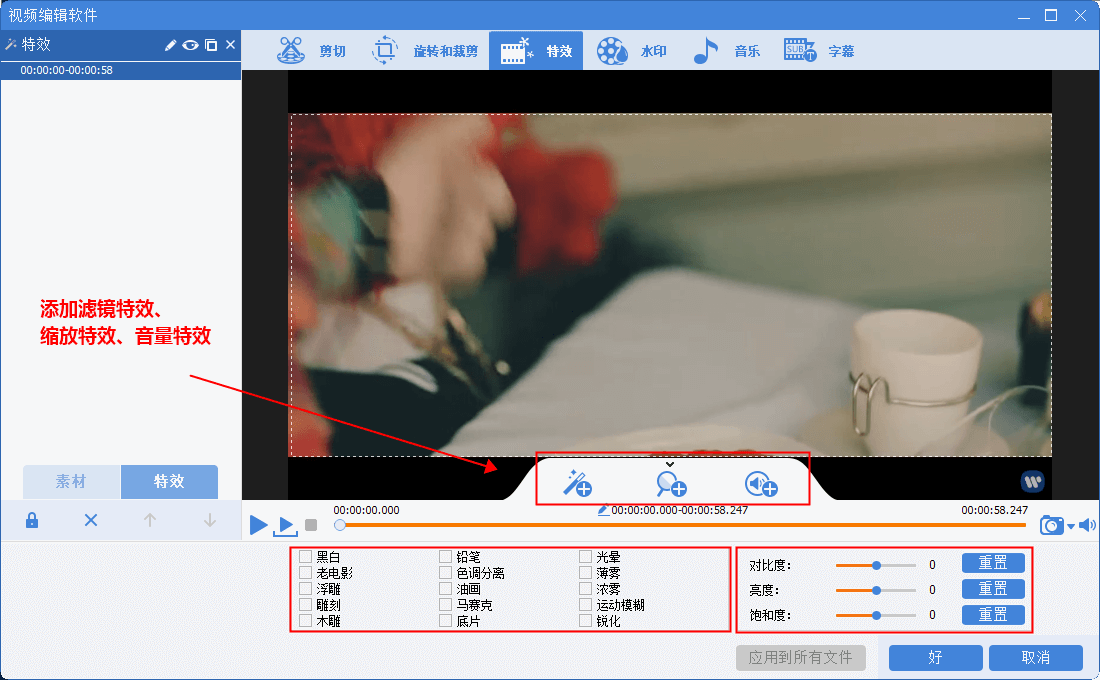Maximize the 视频编辑软件 window
1100x680 pixels.
click(1051, 15)
